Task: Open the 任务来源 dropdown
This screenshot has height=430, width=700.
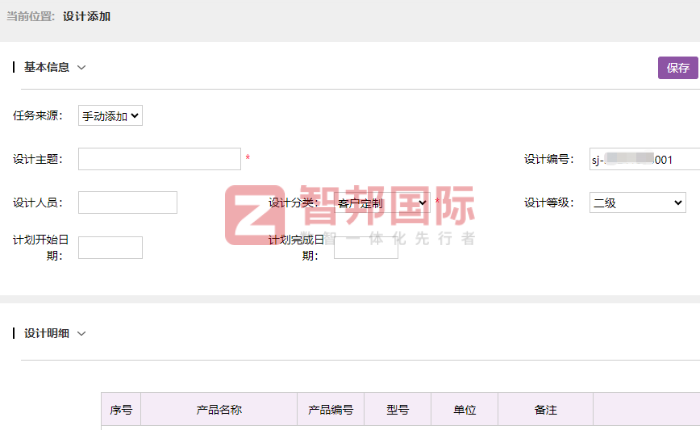Action: (x=111, y=116)
